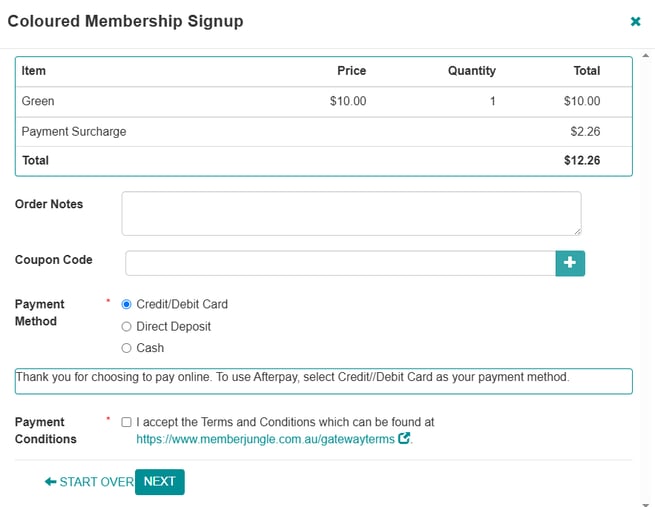Click the Start Over back arrow
The image size is (655, 507).
click(x=51, y=482)
